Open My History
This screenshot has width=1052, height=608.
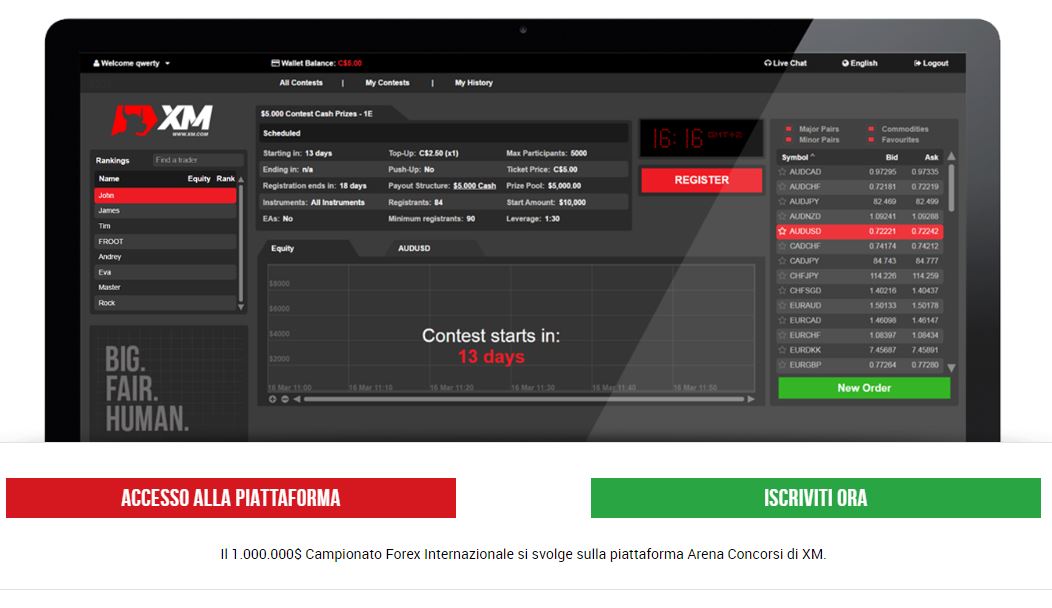[x=474, y=83]
